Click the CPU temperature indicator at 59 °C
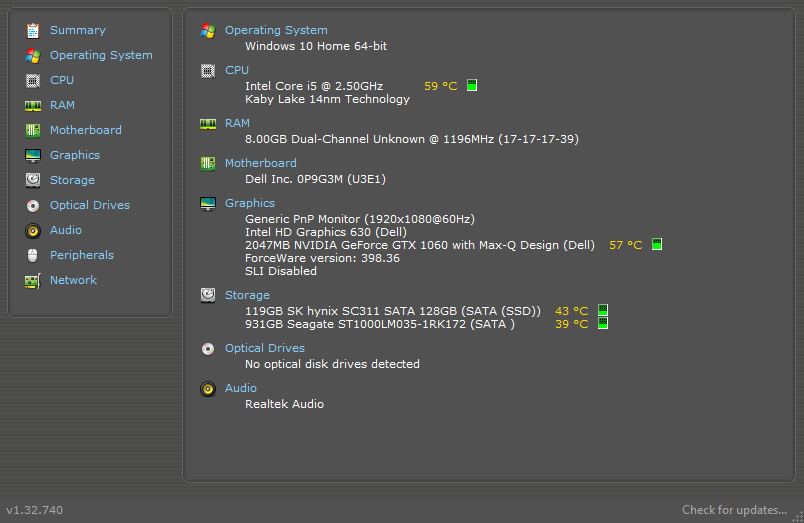The width and height of the screenshot is (804, 523). pos(441,86)
